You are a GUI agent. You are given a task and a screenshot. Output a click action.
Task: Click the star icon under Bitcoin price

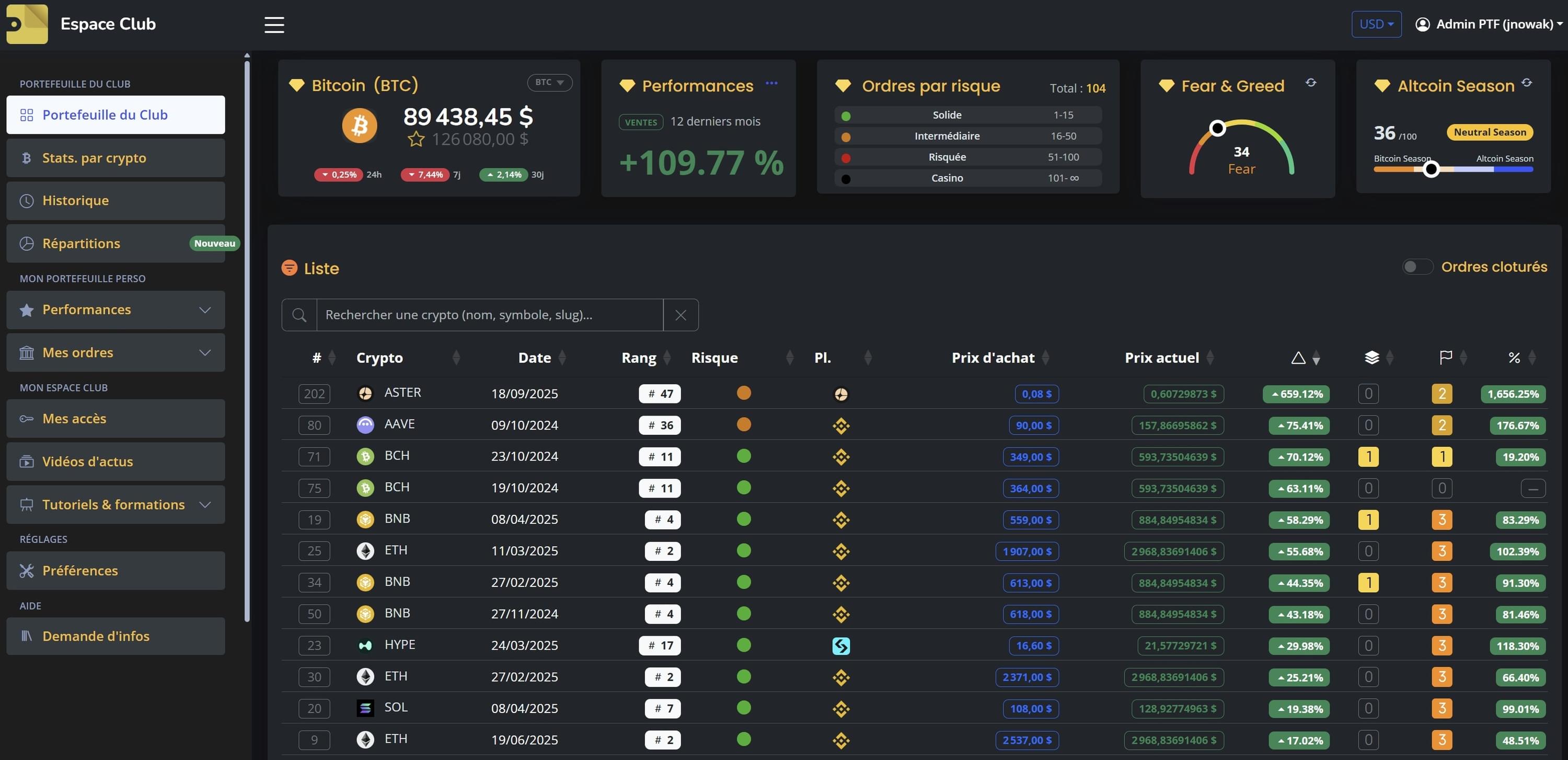click(x=416, y=140)
